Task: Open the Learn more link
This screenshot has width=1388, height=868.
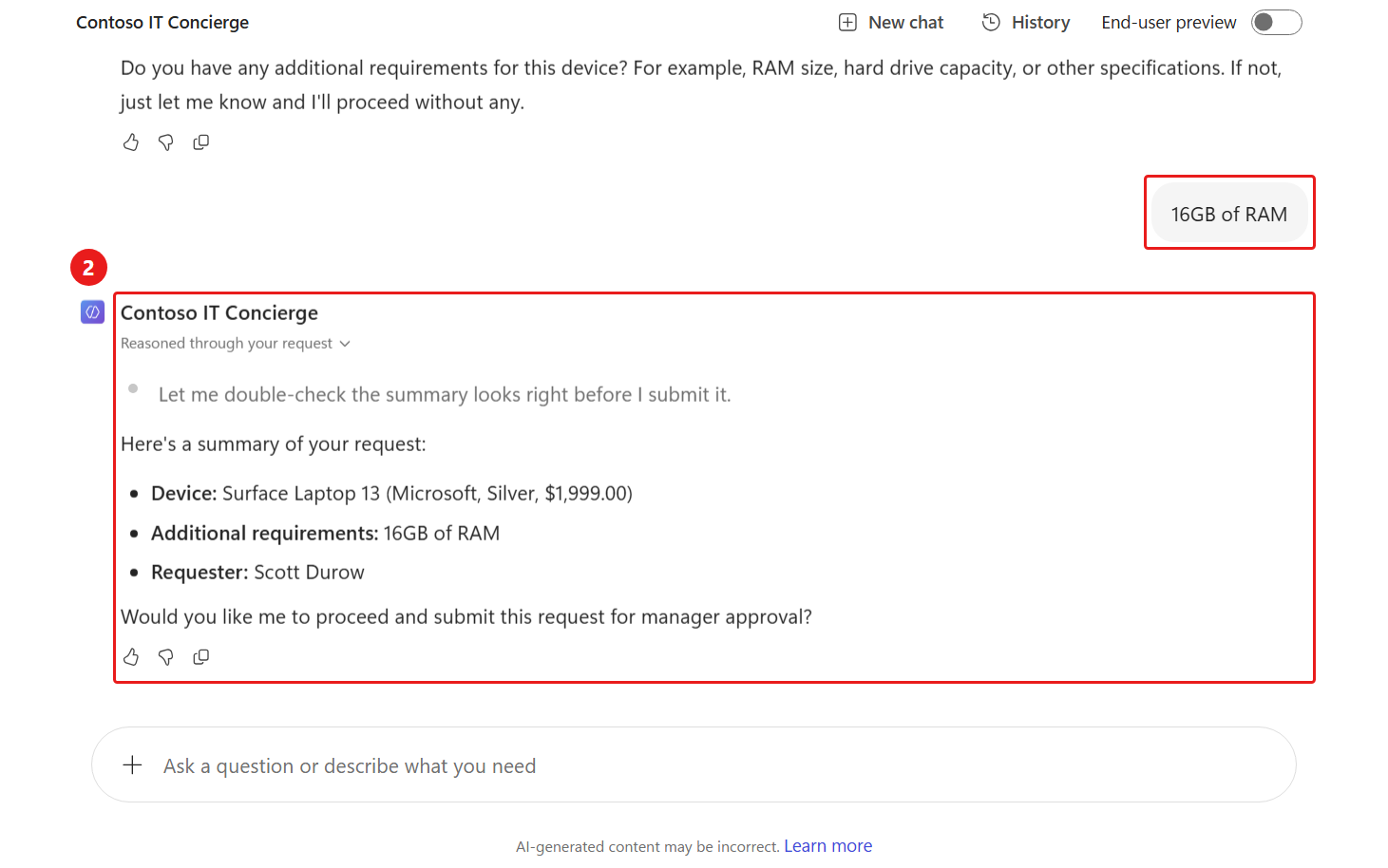Action: pos(827,846)
